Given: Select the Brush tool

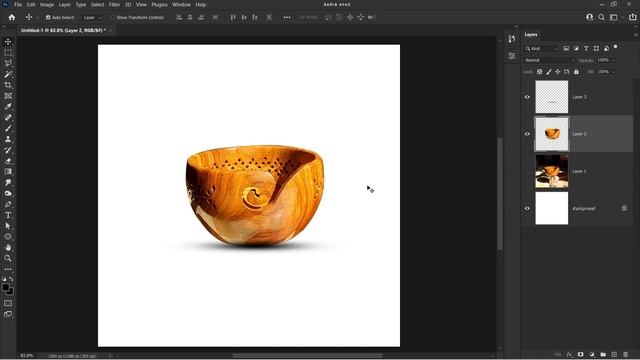Looking at the screenshot, I should point(8,128).
